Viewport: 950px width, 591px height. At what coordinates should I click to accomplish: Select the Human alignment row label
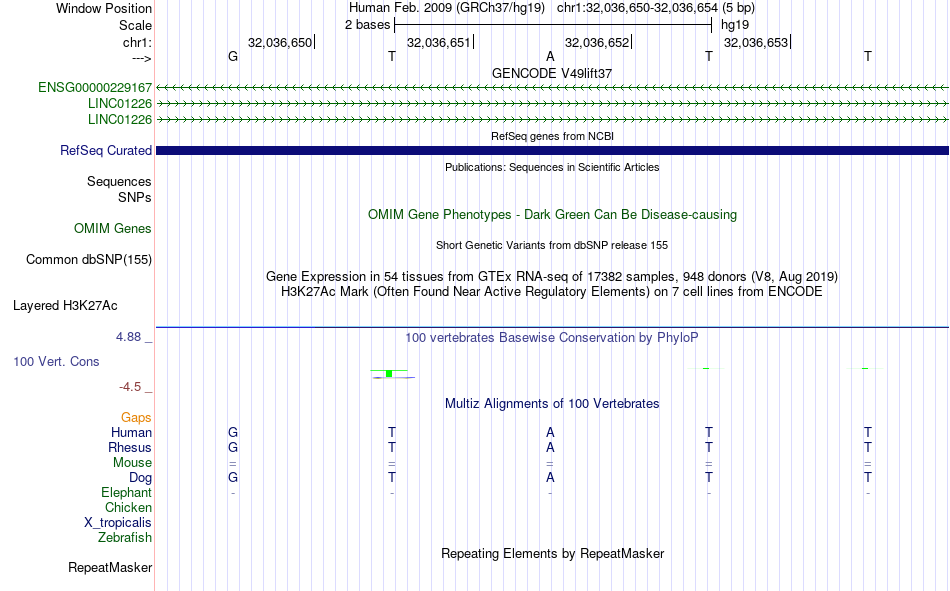(131, 433)
